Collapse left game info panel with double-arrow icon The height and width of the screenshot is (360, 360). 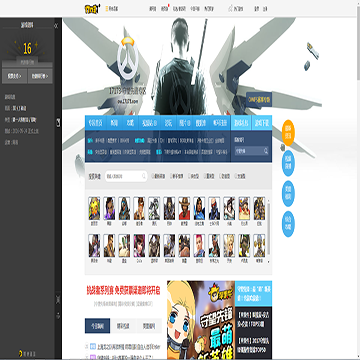[x=56, y=25]
